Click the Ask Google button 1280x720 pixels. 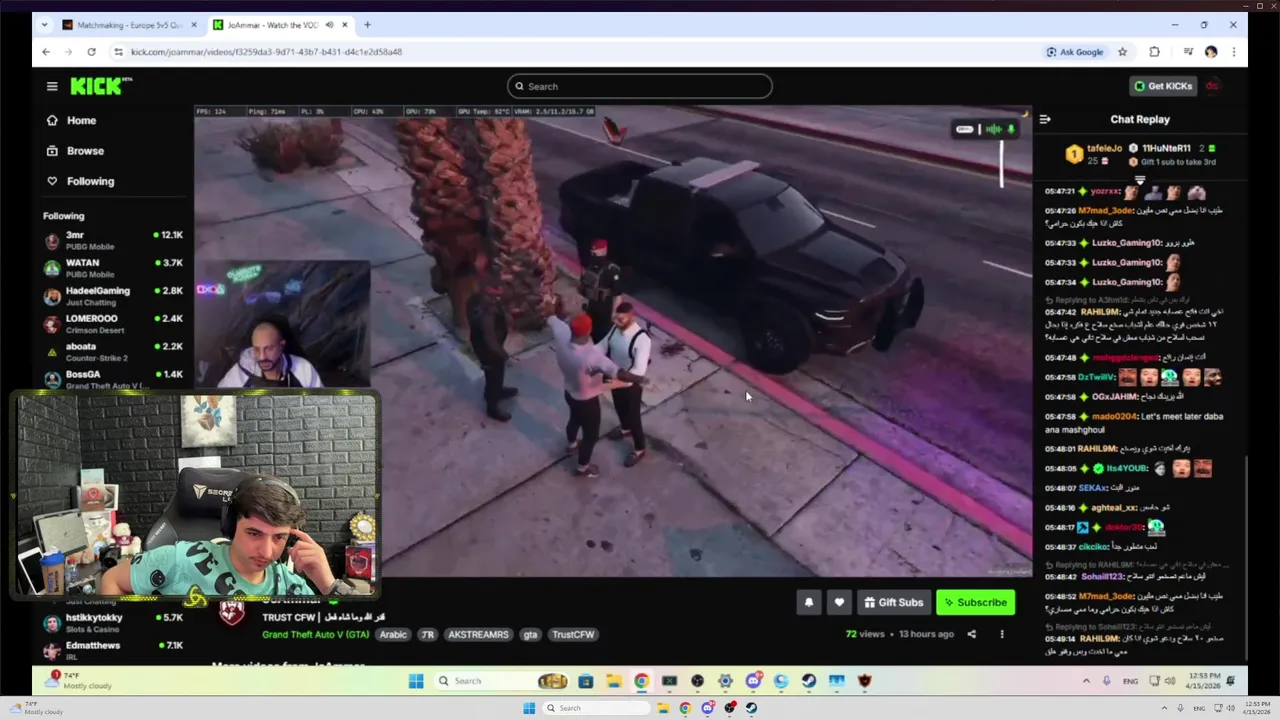click(x=1075, y=52)
